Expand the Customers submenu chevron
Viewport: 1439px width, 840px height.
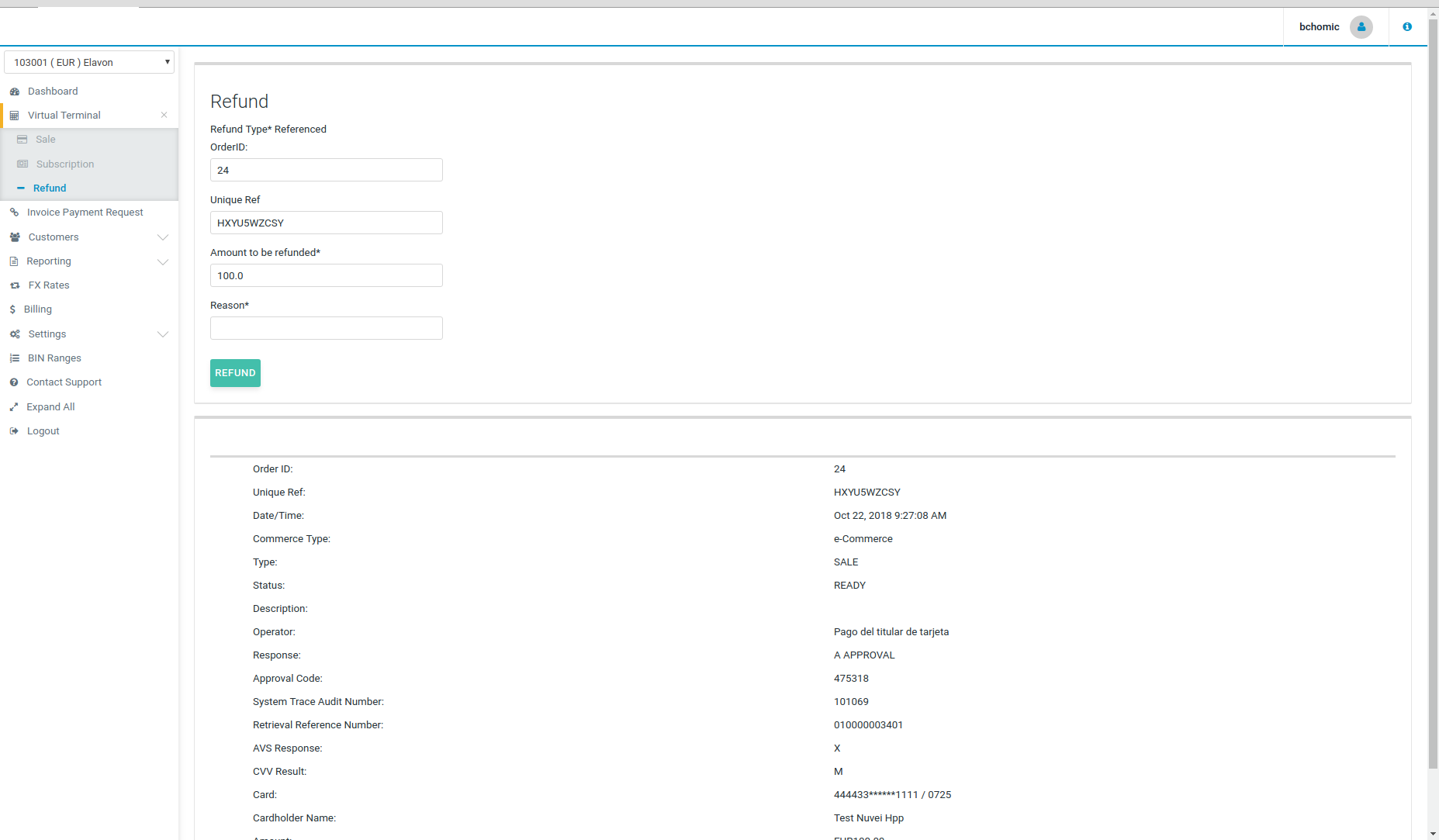[x=163, y=237]
